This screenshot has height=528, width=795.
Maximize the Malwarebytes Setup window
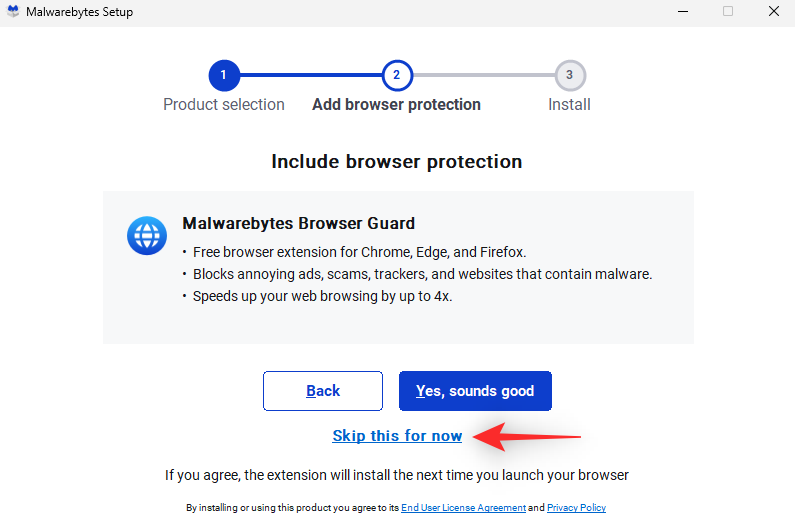(x=728, y=12)
